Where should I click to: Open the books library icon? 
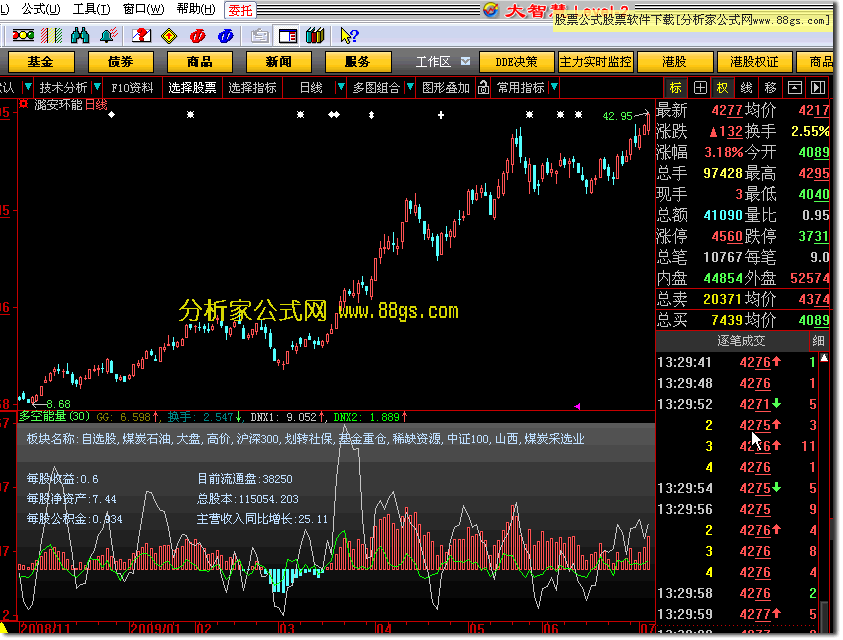click(315, 36)
